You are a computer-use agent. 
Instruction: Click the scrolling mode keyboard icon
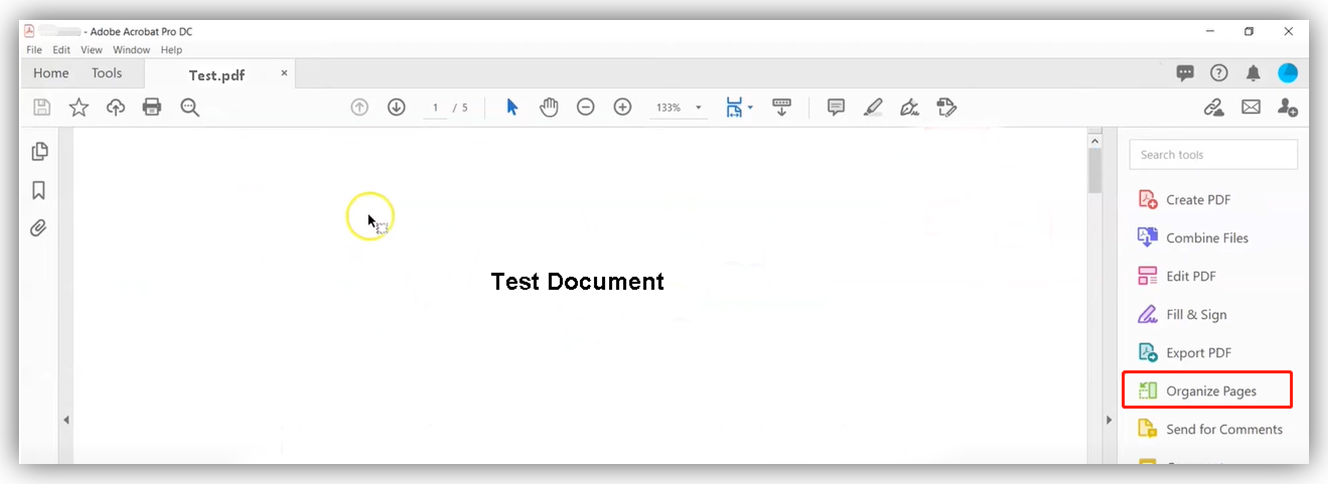click(x=782, y=107)
